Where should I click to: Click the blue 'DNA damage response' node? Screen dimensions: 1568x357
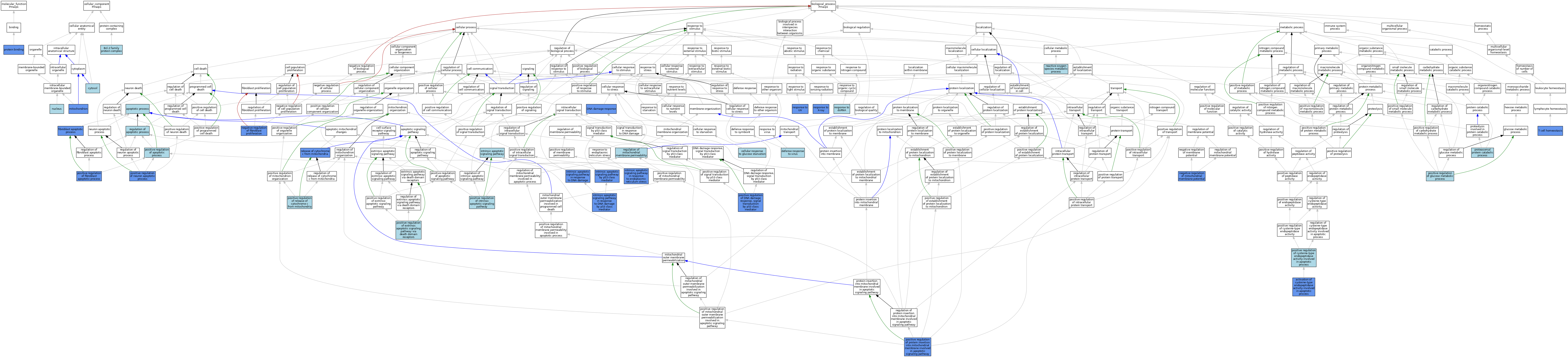(x=601, y=108)
